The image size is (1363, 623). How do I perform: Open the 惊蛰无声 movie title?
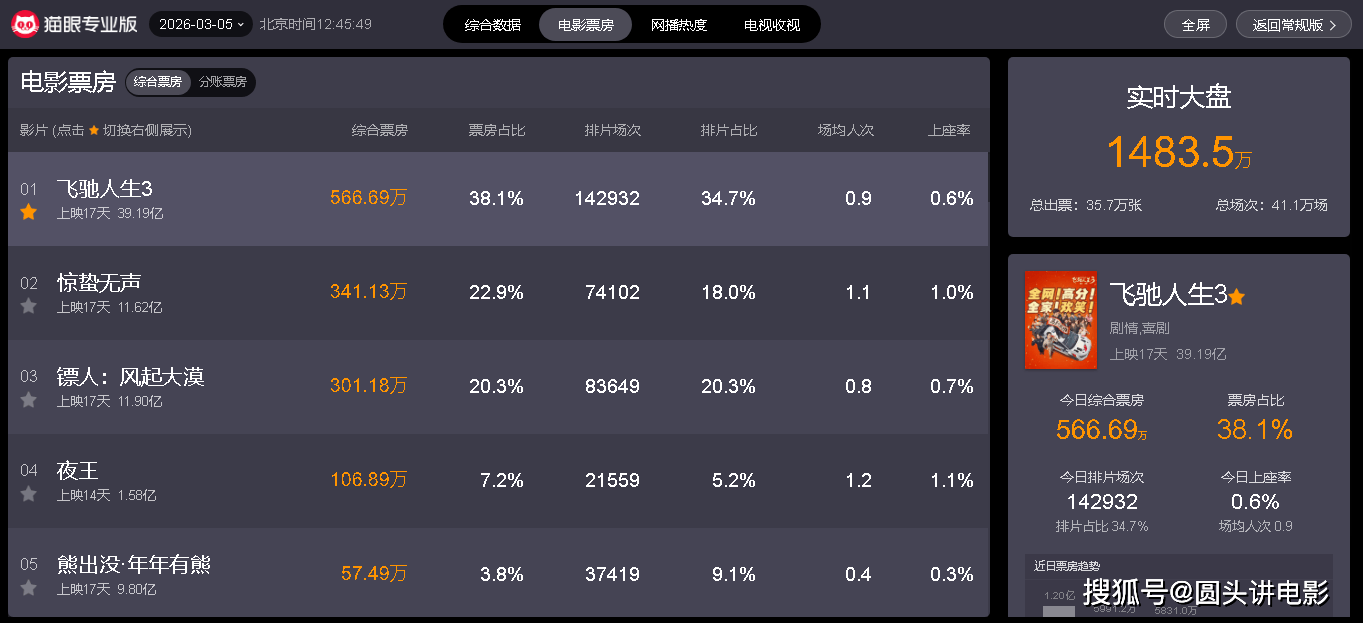[x=99, y=283]
